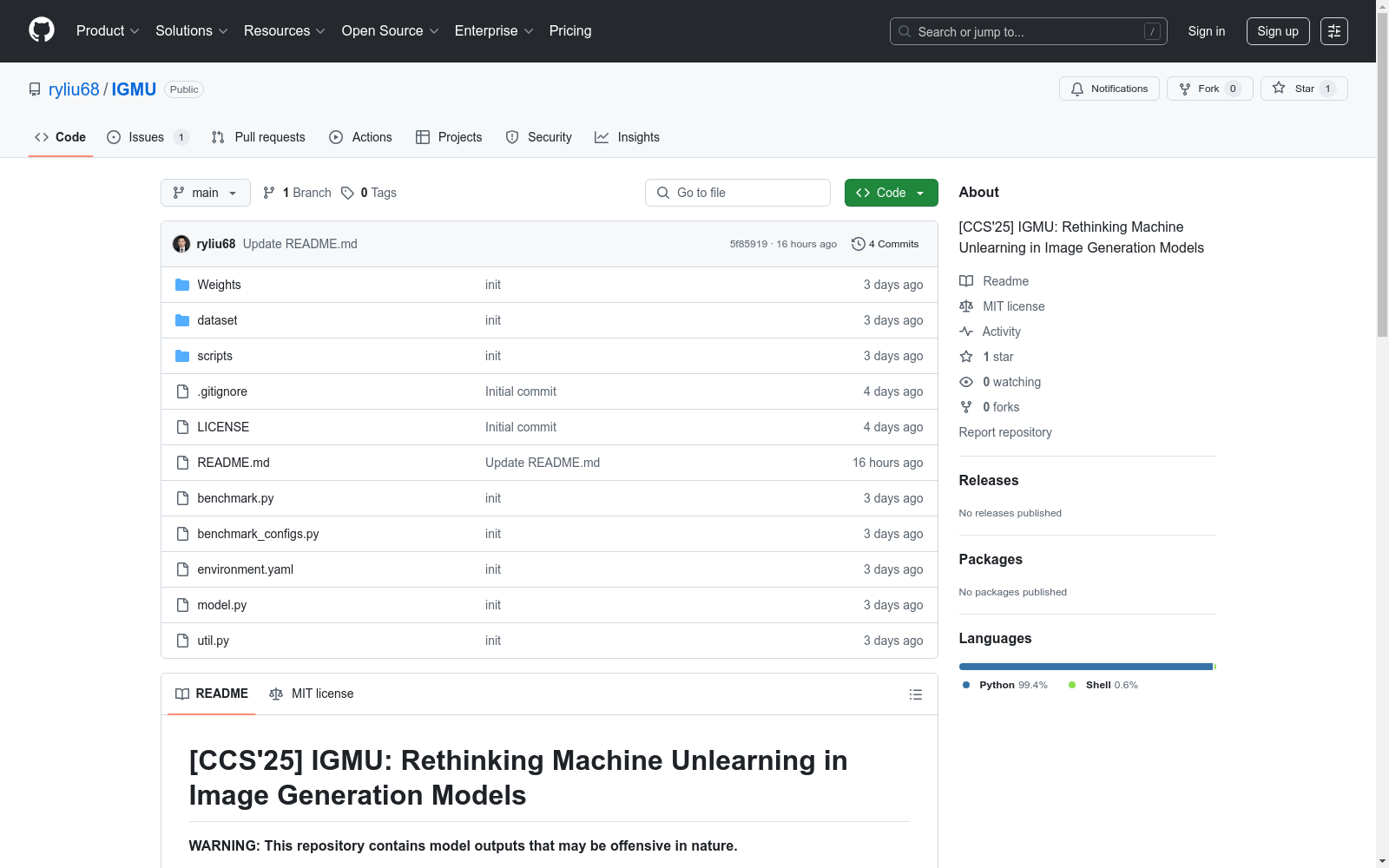This screenshot has height=868, width=1389.
Task: Switch to the Actions tab
Action: (x=360, y=137)
